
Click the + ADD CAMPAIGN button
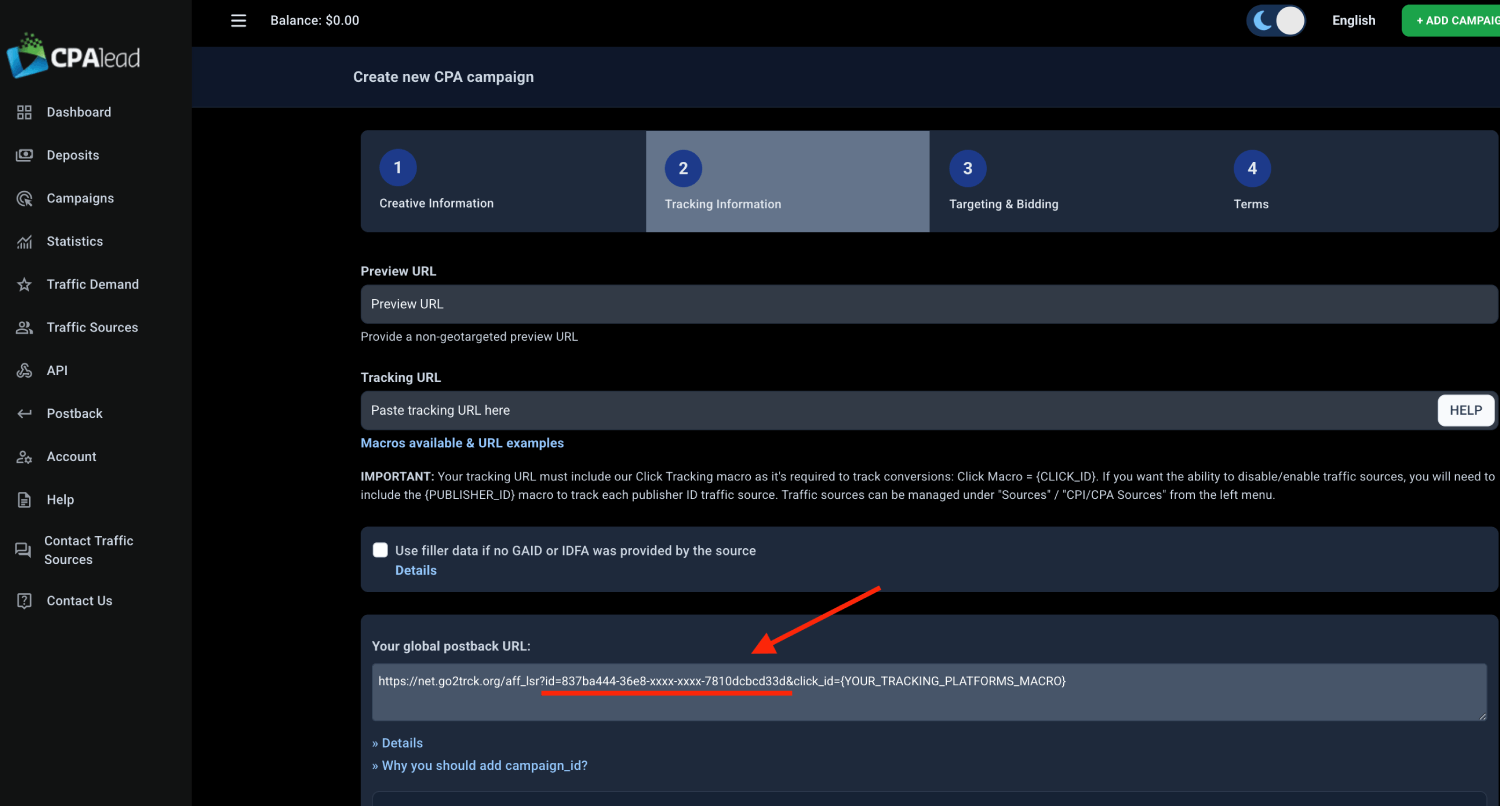(1452, 21)
